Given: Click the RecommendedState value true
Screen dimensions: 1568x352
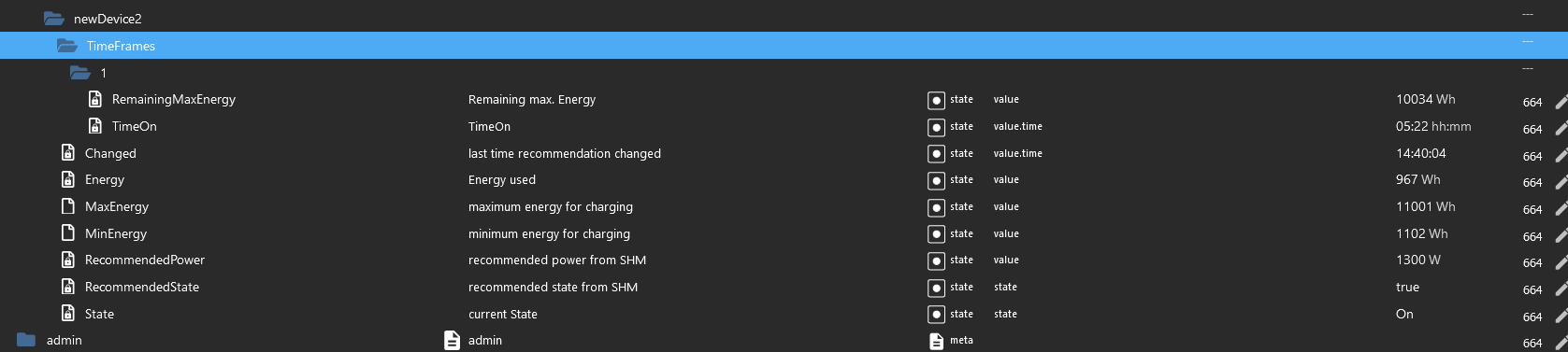Looking at the screenshot, I should pos(1407,287).
